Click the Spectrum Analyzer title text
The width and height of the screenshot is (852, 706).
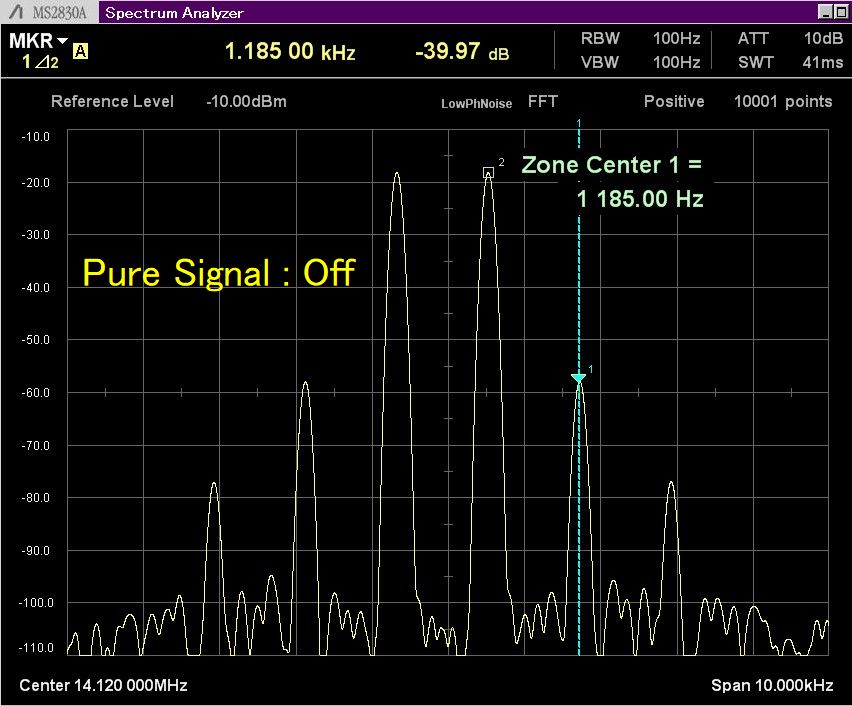tap(174, 13)
